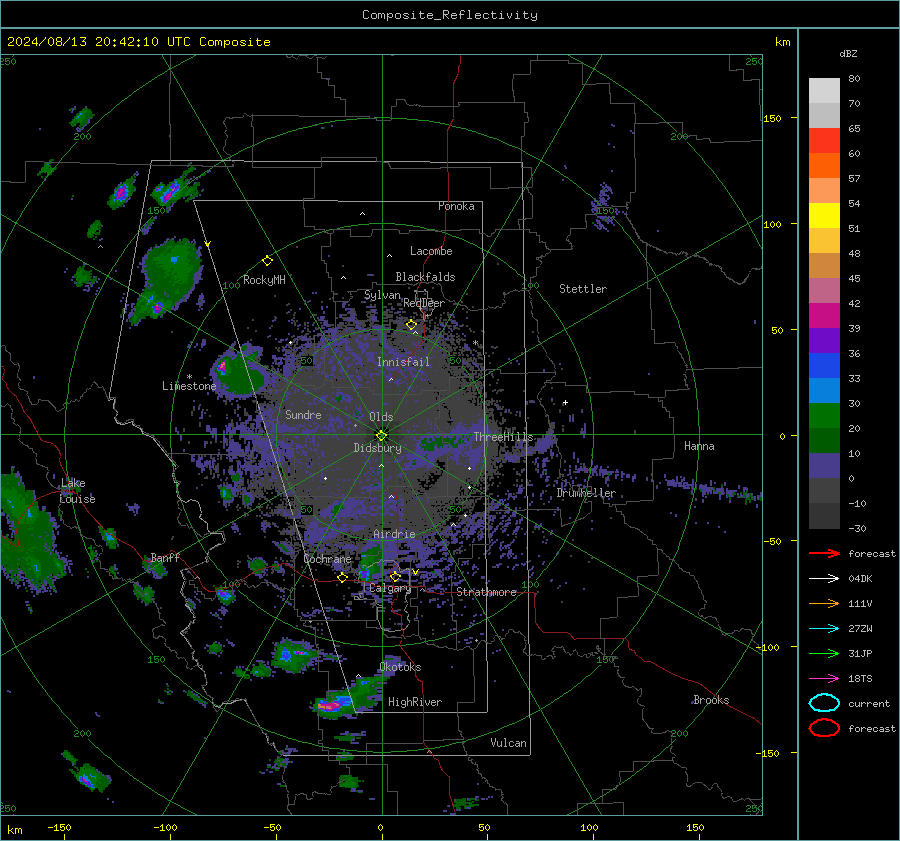Click the green 31JP arrow icon
Image resolution: width=900 pixels, height=841 pixels.
pos(824,653)
